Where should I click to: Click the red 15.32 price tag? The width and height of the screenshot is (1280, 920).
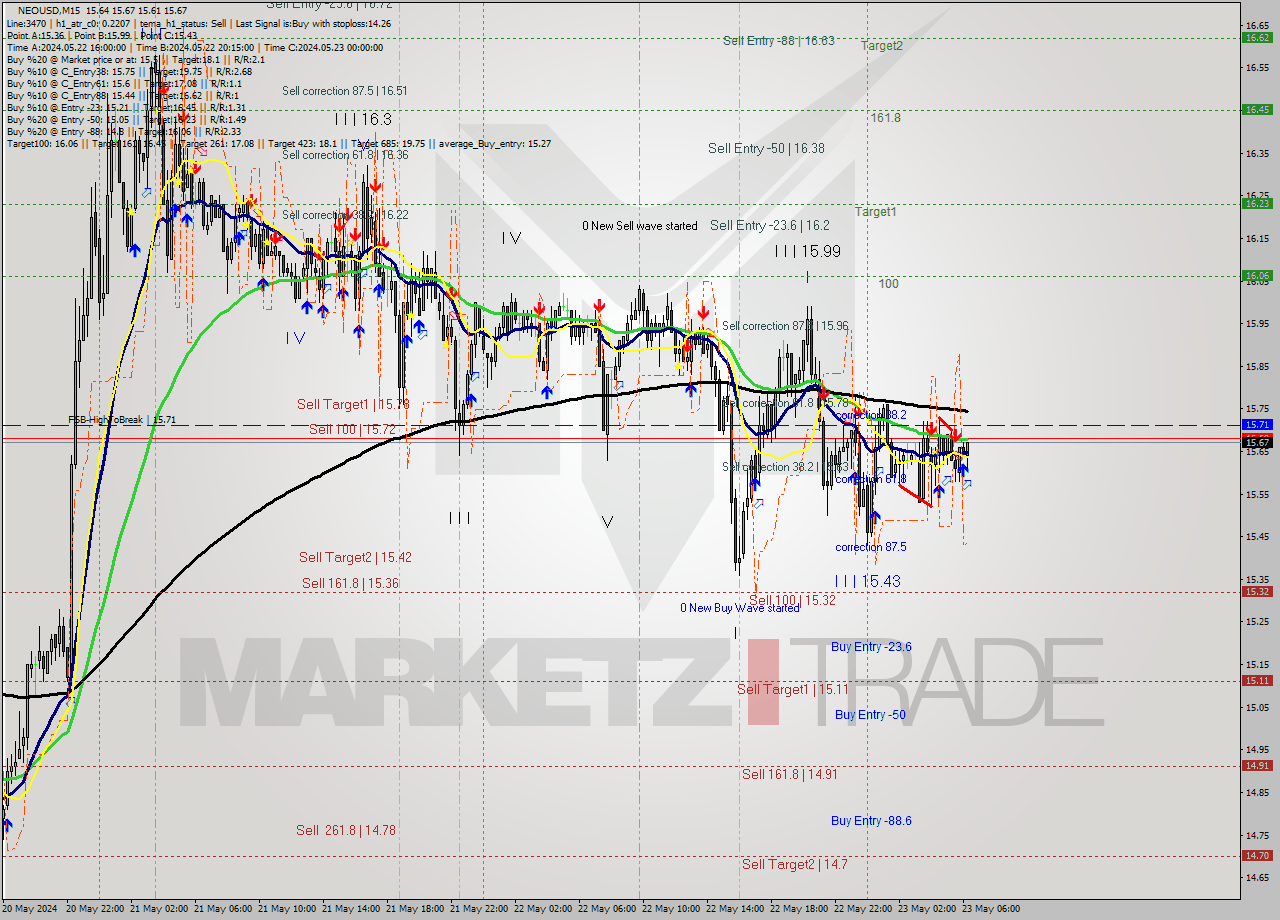pos(1256,591)
